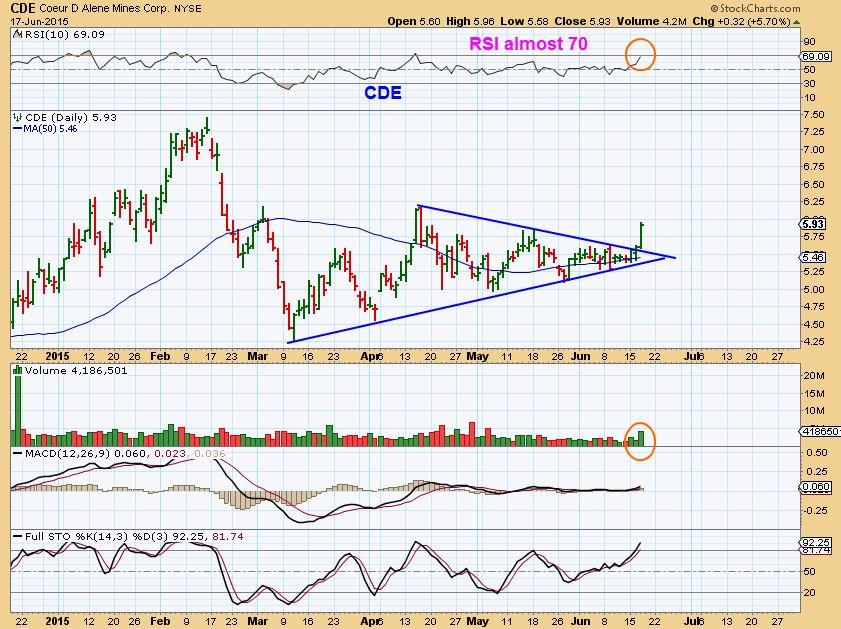Screen dimensions: 841x629
Task: Click the 4.25 price axis label
Action: tap(814, 342)
